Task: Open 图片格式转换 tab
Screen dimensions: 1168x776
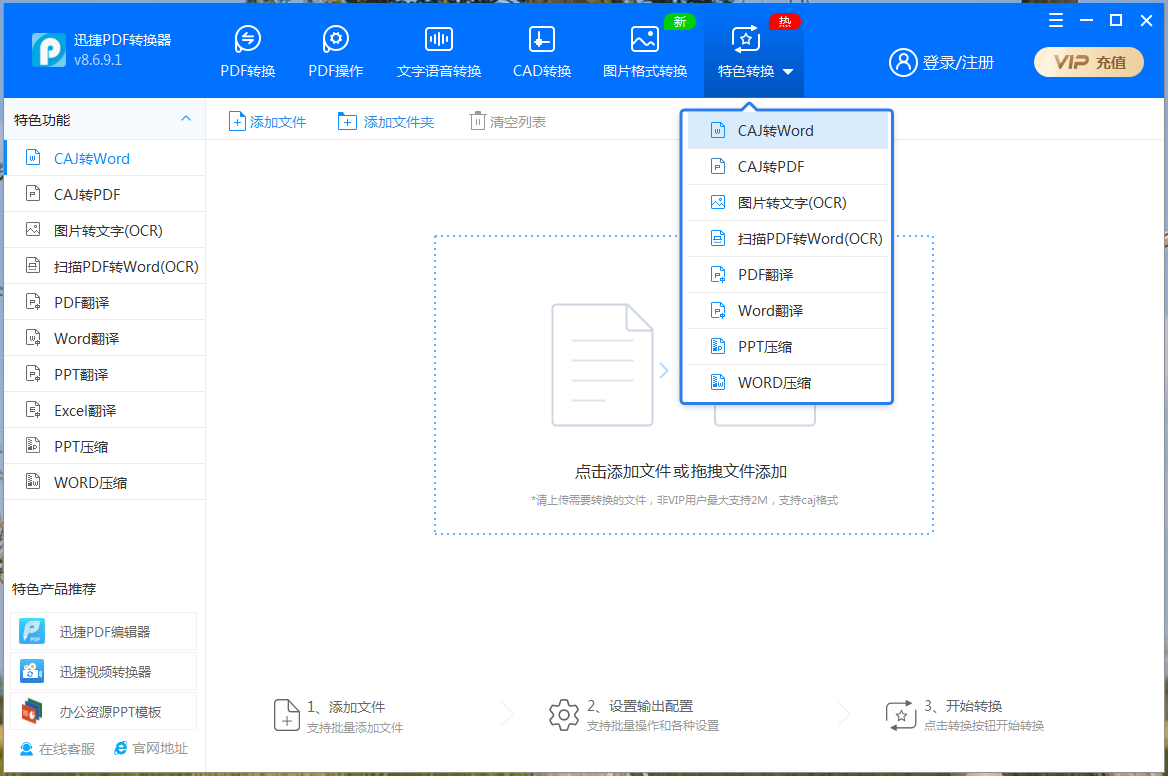Action: point(644,51)
